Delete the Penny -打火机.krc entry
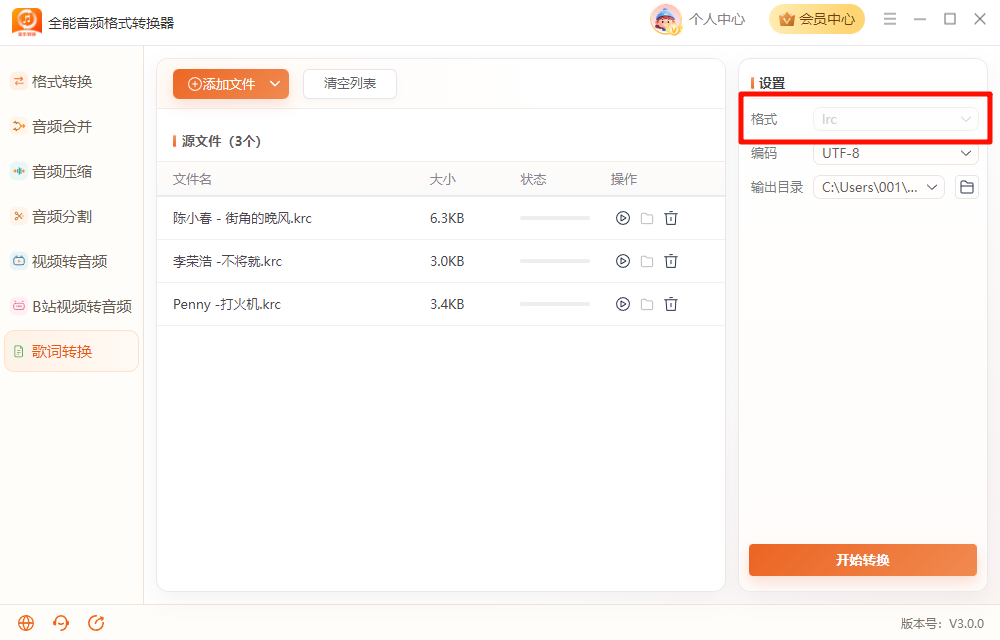Viewport: 1000px width, 640px height. [x=670, y=304]
